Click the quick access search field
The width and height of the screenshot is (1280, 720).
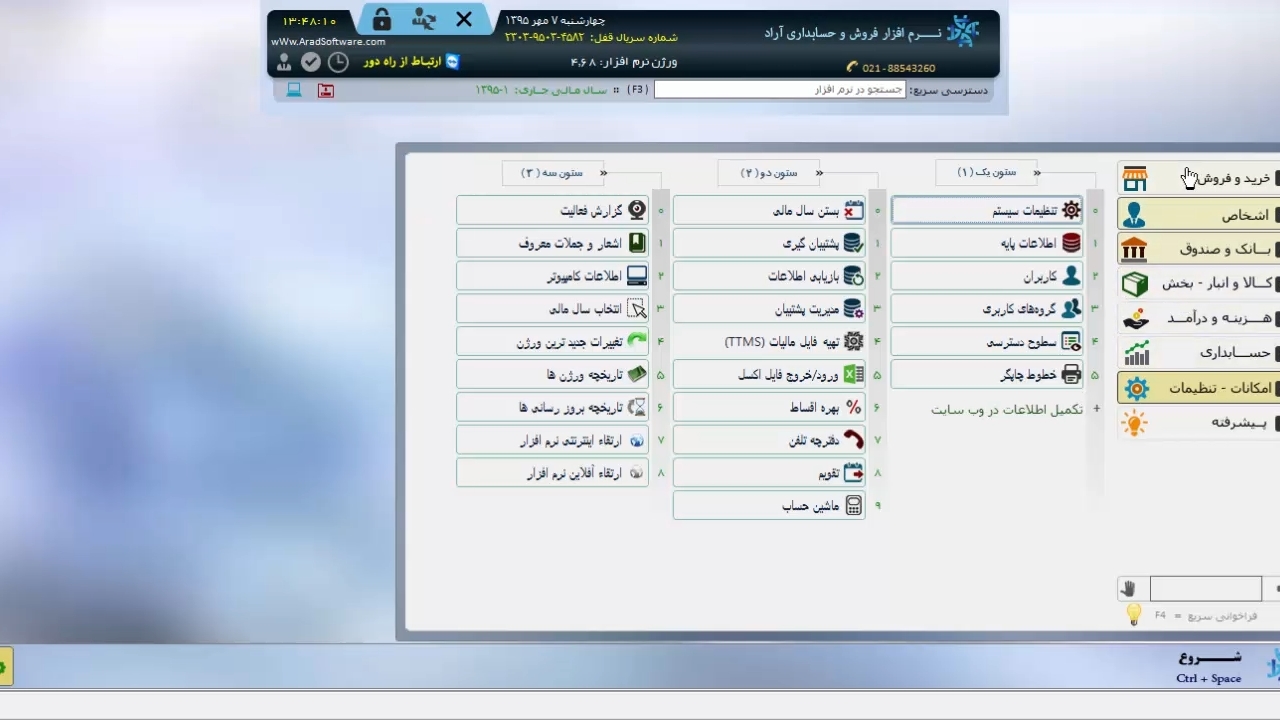click(779, 90)
